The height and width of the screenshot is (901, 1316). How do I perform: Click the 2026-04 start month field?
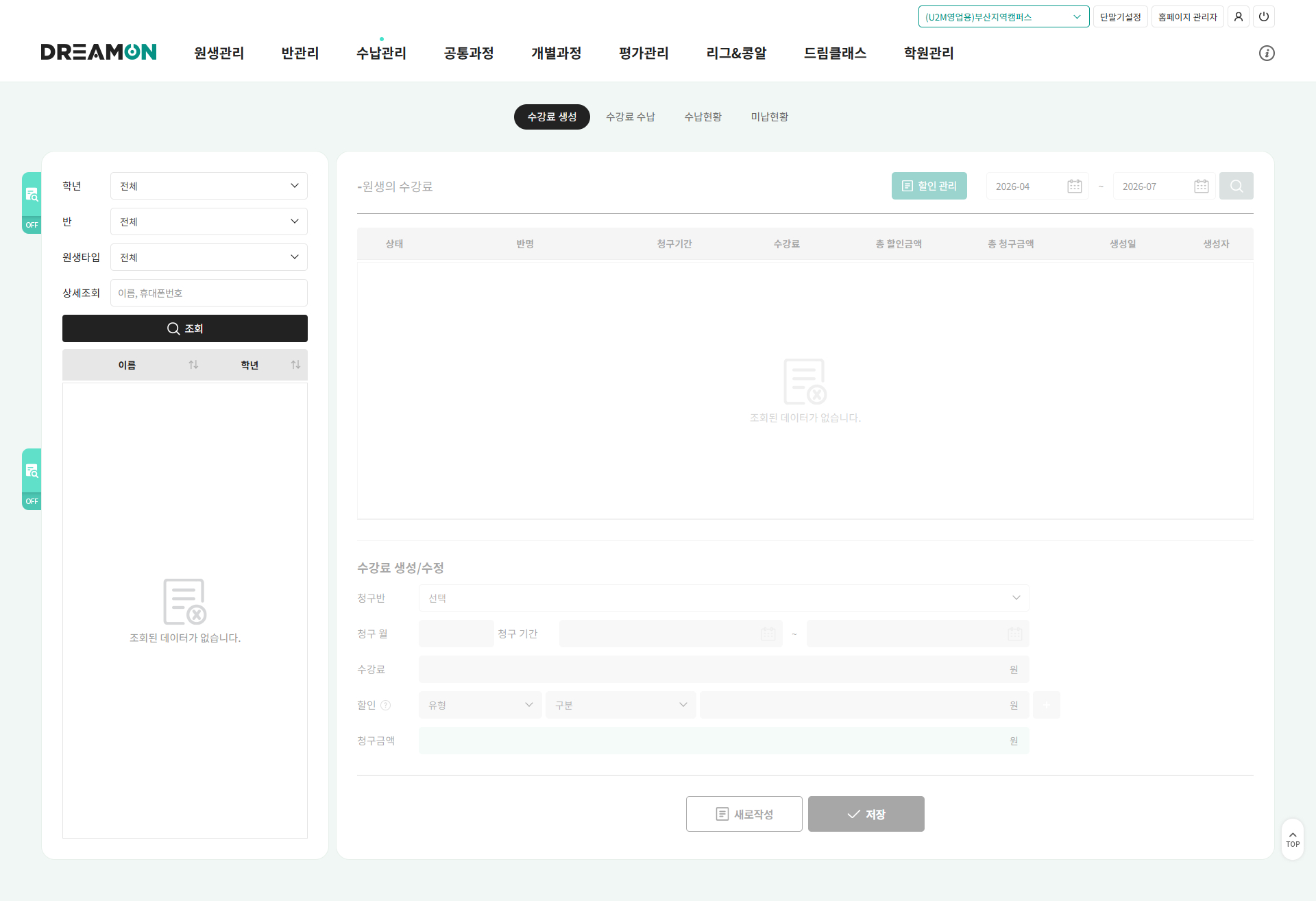pos(1038,186)
